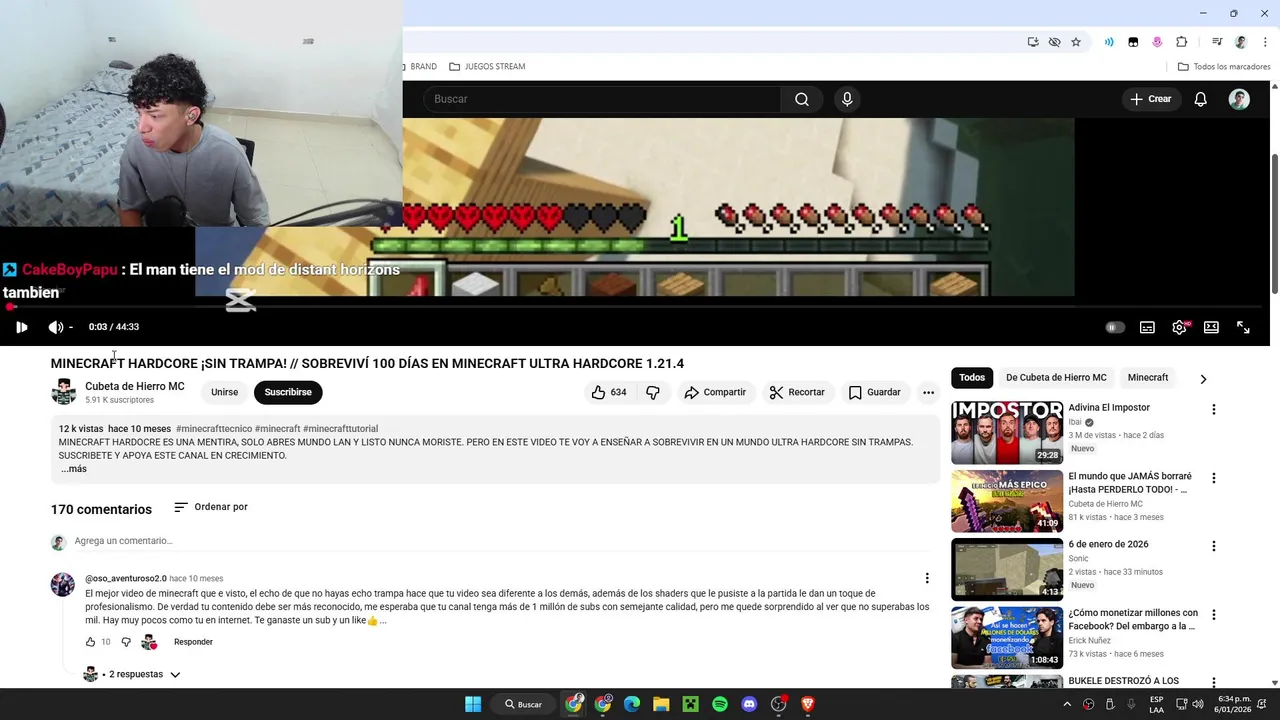Open the JUEGOS STREAM bookmark folder
Image resolution: width=1280 pixels, height=720 pixels.
click(x=487, y=67)
